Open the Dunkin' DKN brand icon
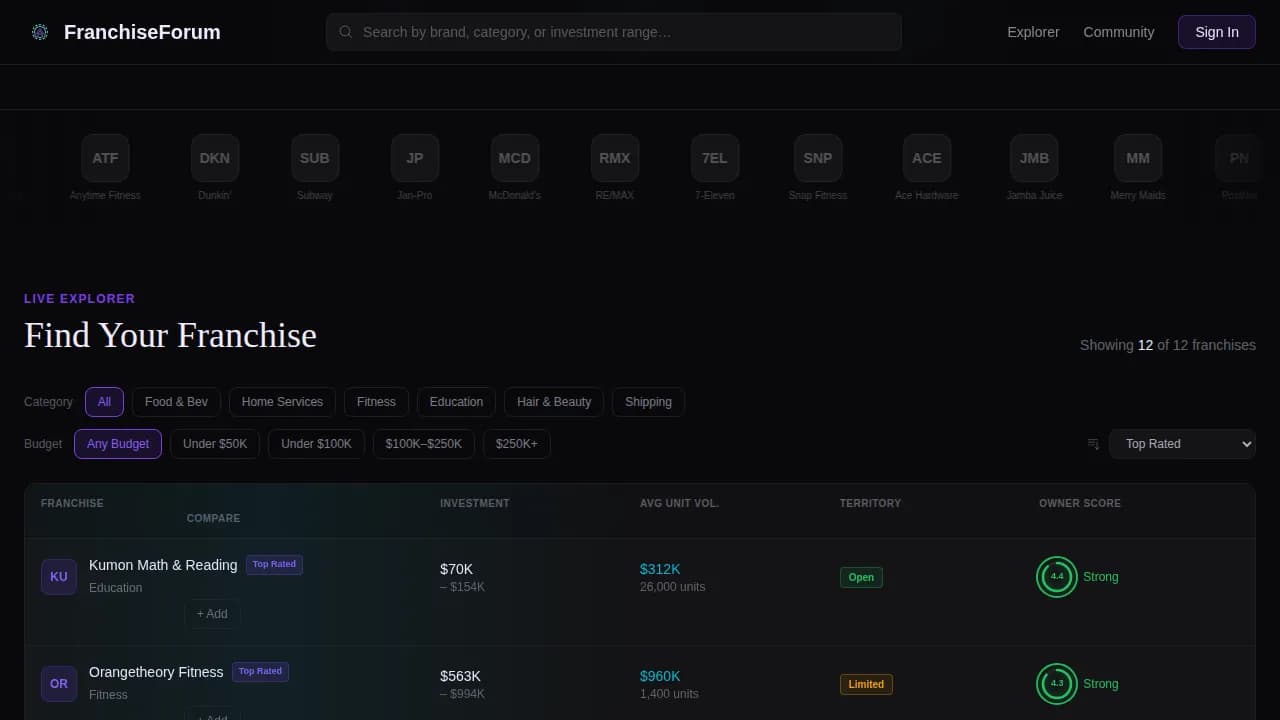Screen dimensions: 1280x720 pyautogui.click(x=215, y=158)
